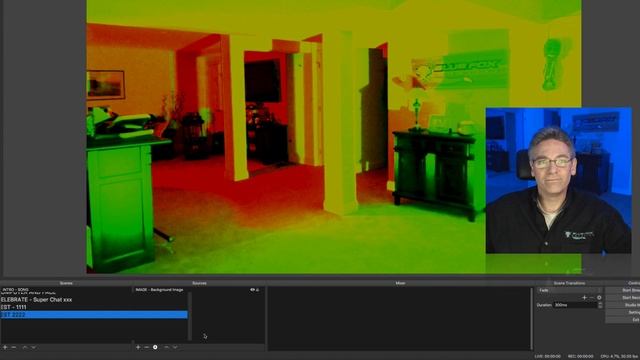Image resolution: width=640 pixels, height=360 pixels.
Task: Move the source down in the Sources list
Action: (x=175, y=347)
